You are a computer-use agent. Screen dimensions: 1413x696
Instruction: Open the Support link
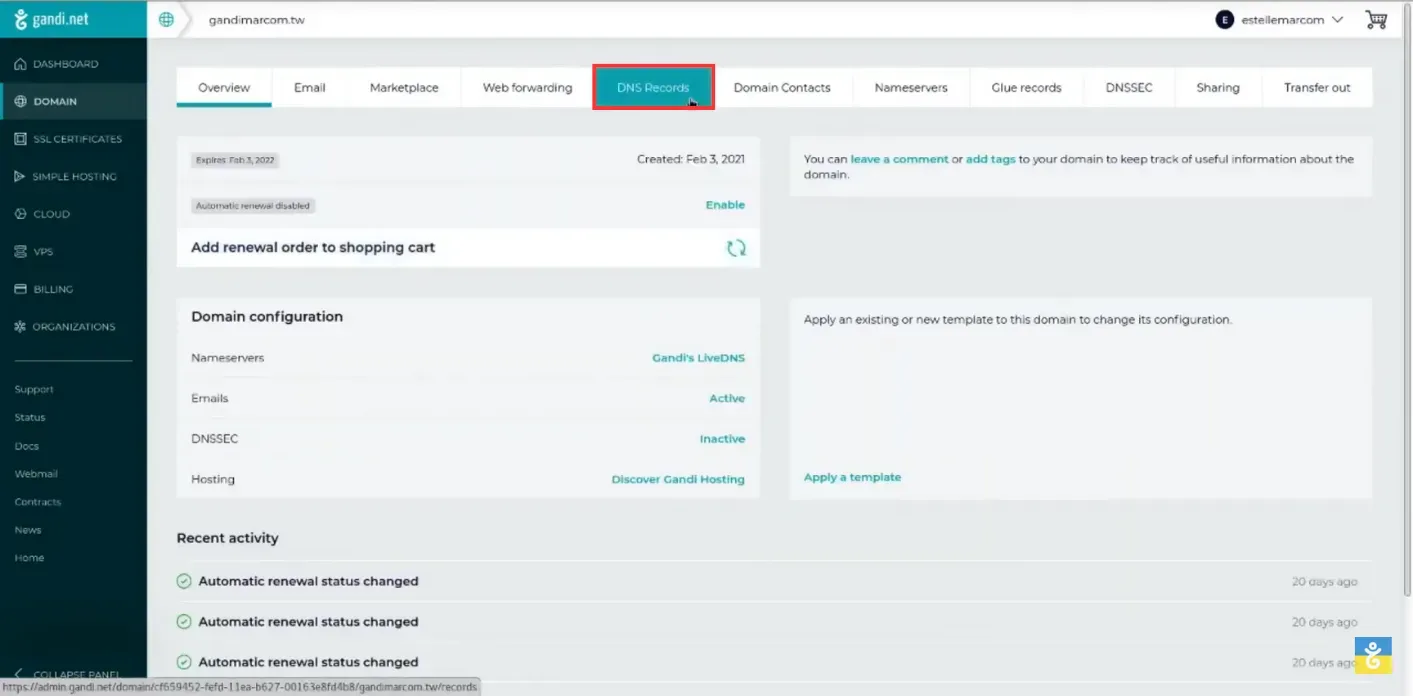click(x=34, y=389)
